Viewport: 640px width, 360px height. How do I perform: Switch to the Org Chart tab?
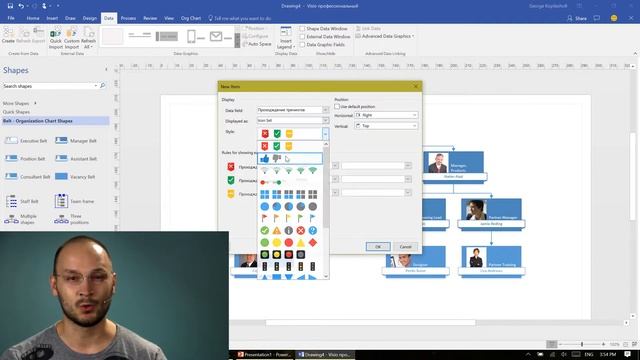tap(191, 18)
